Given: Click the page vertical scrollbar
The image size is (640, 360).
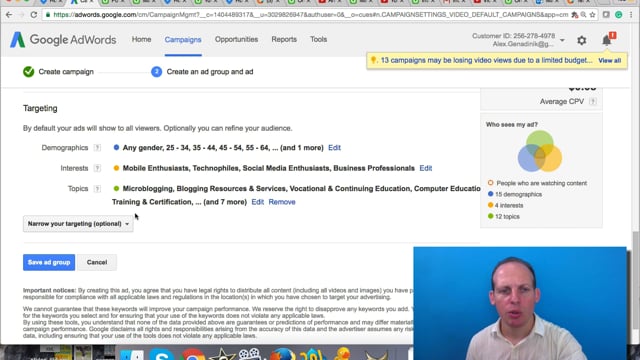Looking at the screenshot, I should (x=636, y=281).
